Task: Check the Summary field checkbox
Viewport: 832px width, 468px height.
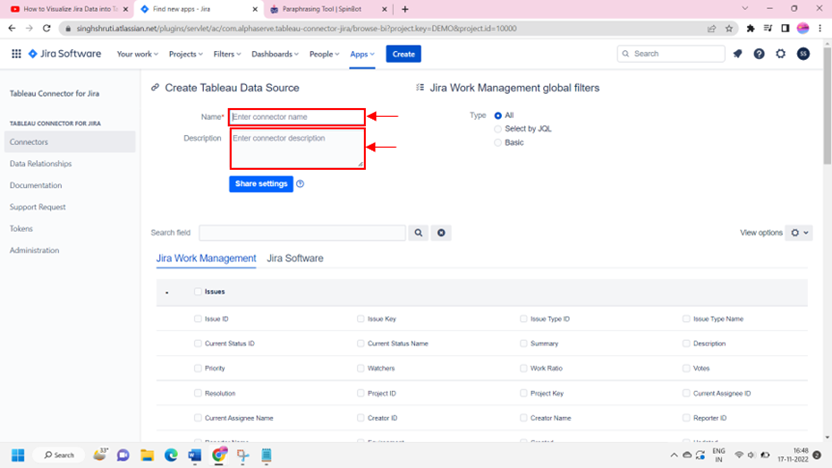Action: point(524,343)
